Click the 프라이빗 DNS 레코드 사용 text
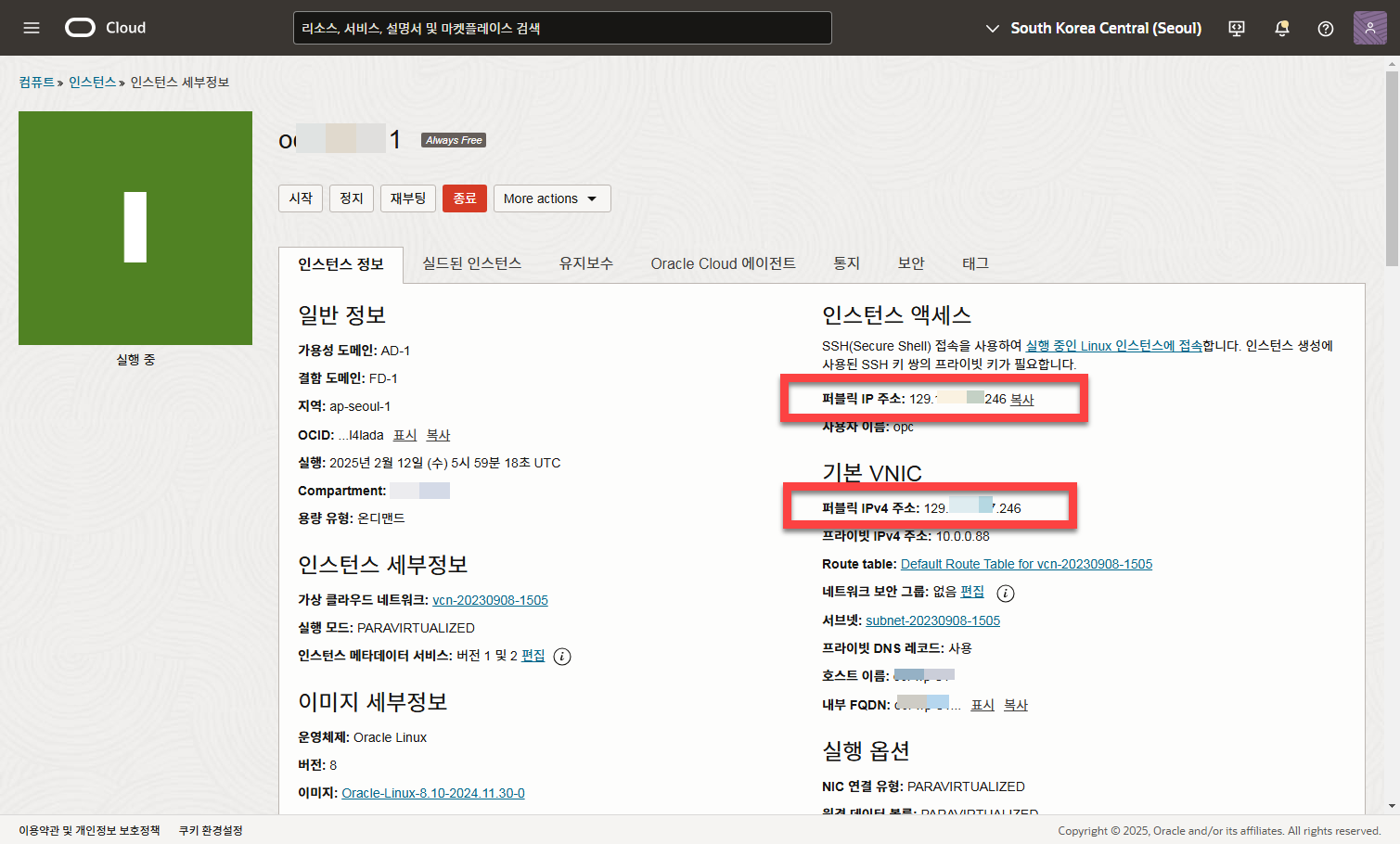This screenshot has height=844, width=1400. 896,648
